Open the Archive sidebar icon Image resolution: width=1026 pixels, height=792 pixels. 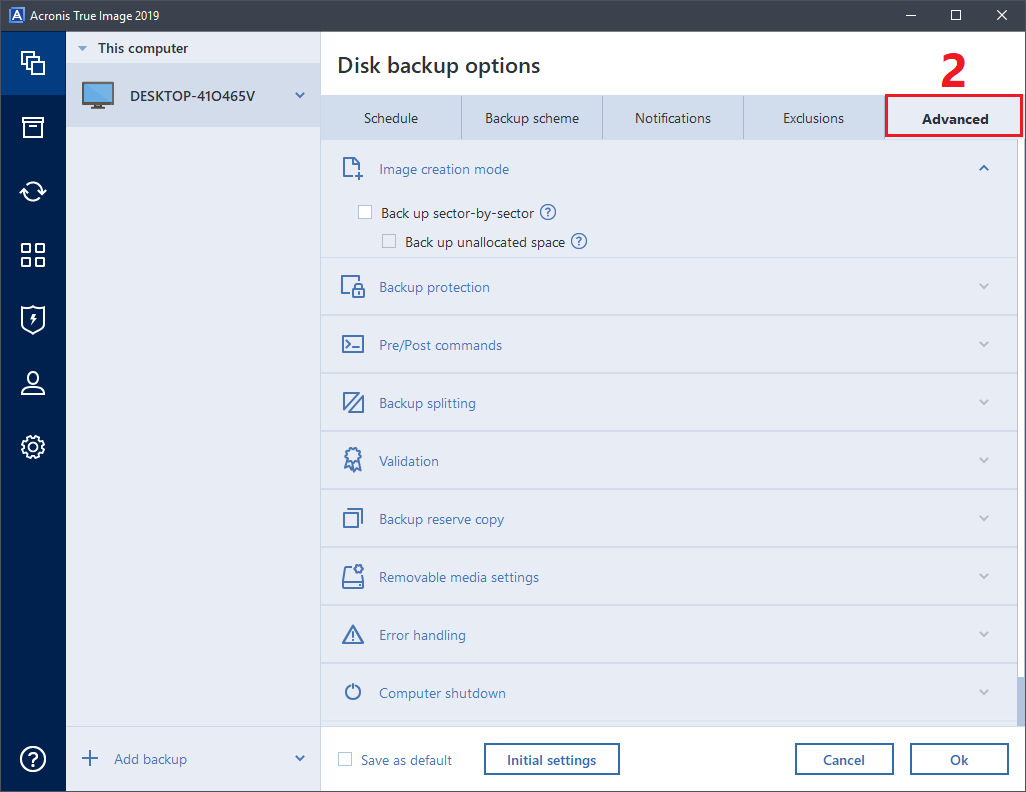(33, 128)
